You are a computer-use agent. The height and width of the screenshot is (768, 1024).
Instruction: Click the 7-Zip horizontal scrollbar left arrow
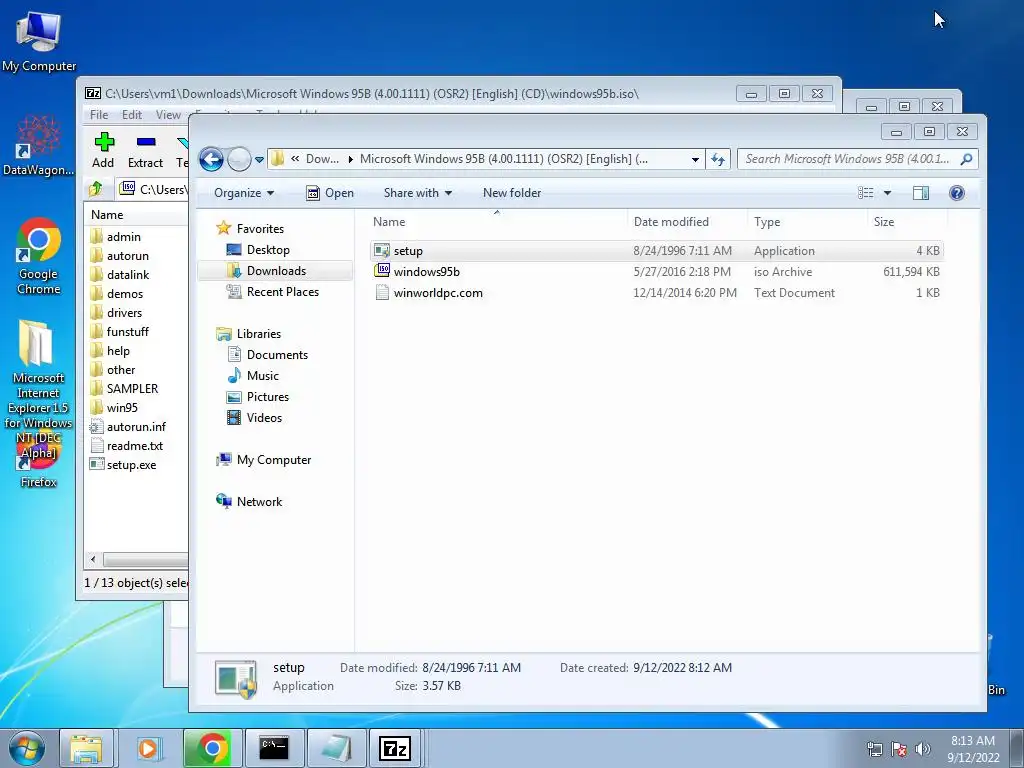click(93, 560)
